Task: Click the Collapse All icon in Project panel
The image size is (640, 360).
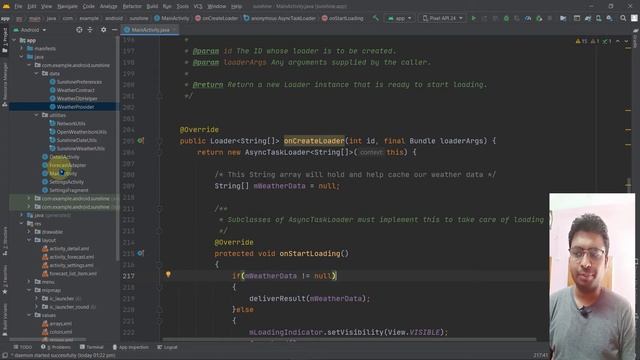Action: coord(90,30)
